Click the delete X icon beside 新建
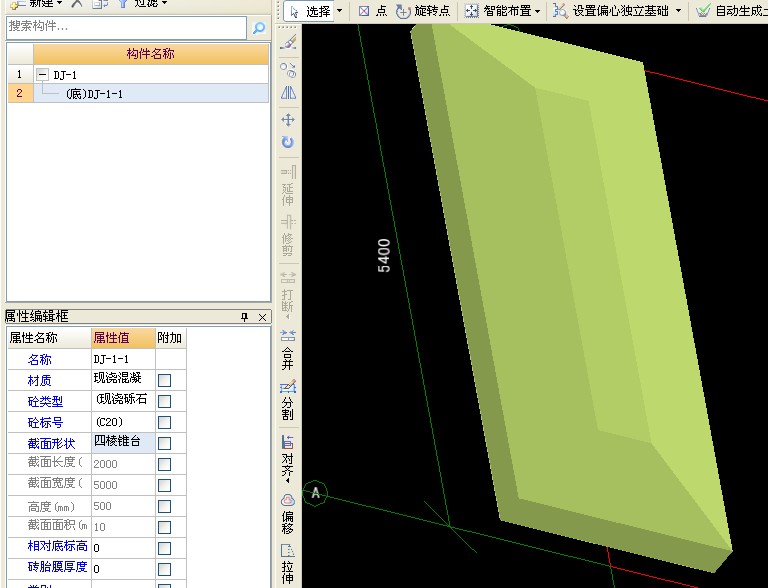This screenshot has height=588, width=768. tap(77, 3)
